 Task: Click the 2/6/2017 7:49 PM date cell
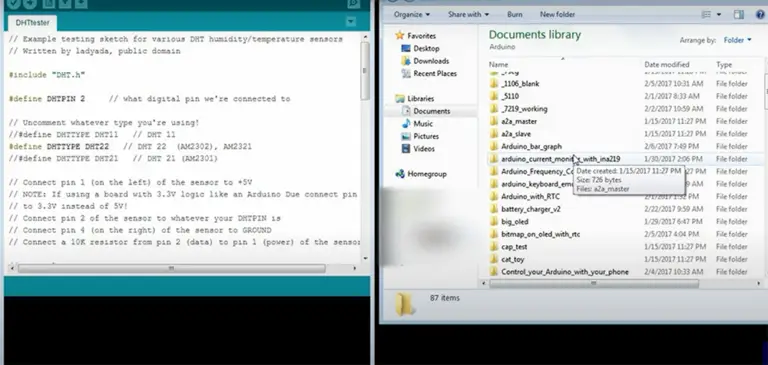(673, 146)
